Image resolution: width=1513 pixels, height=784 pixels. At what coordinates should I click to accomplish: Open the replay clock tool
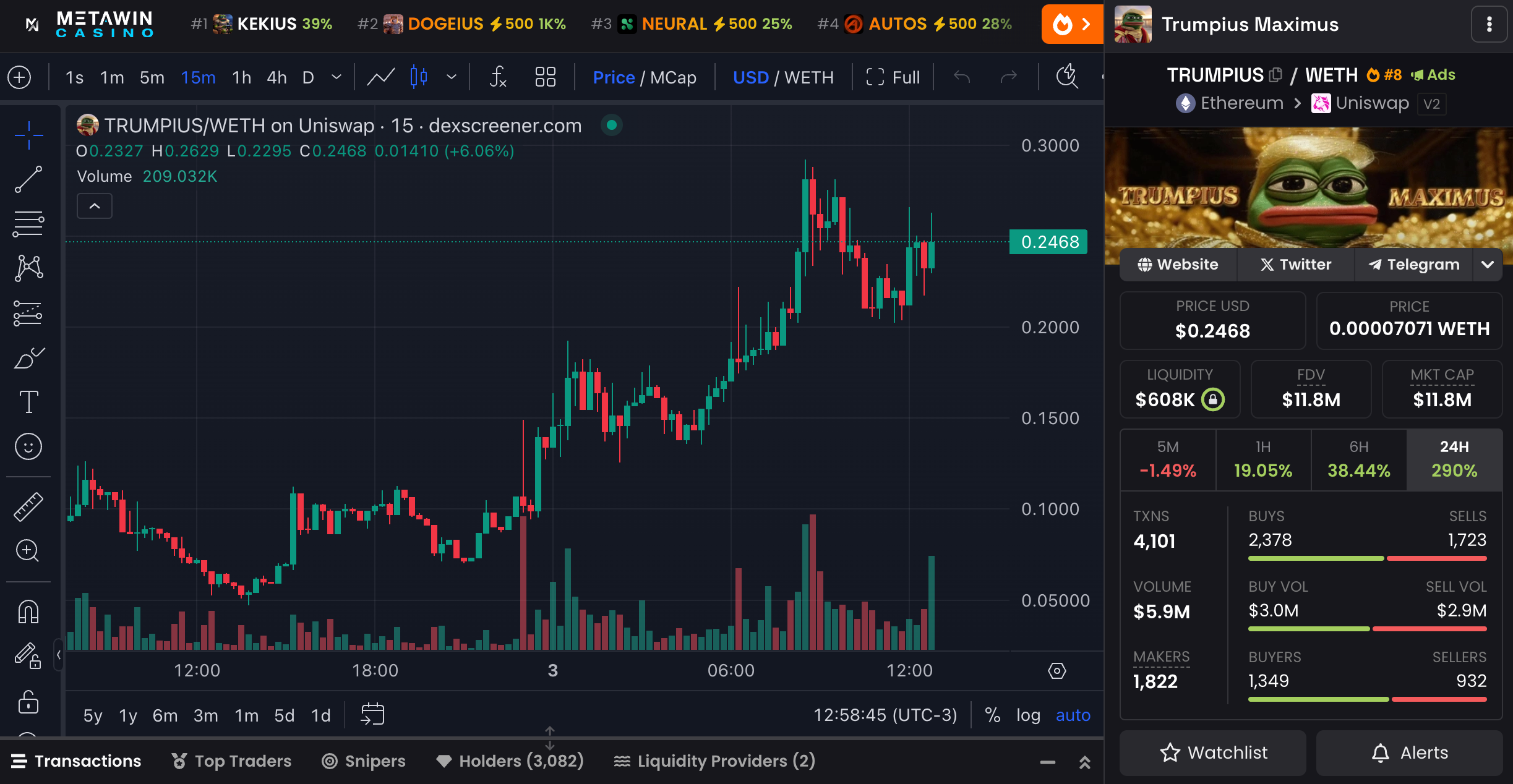coord(1067,77)
